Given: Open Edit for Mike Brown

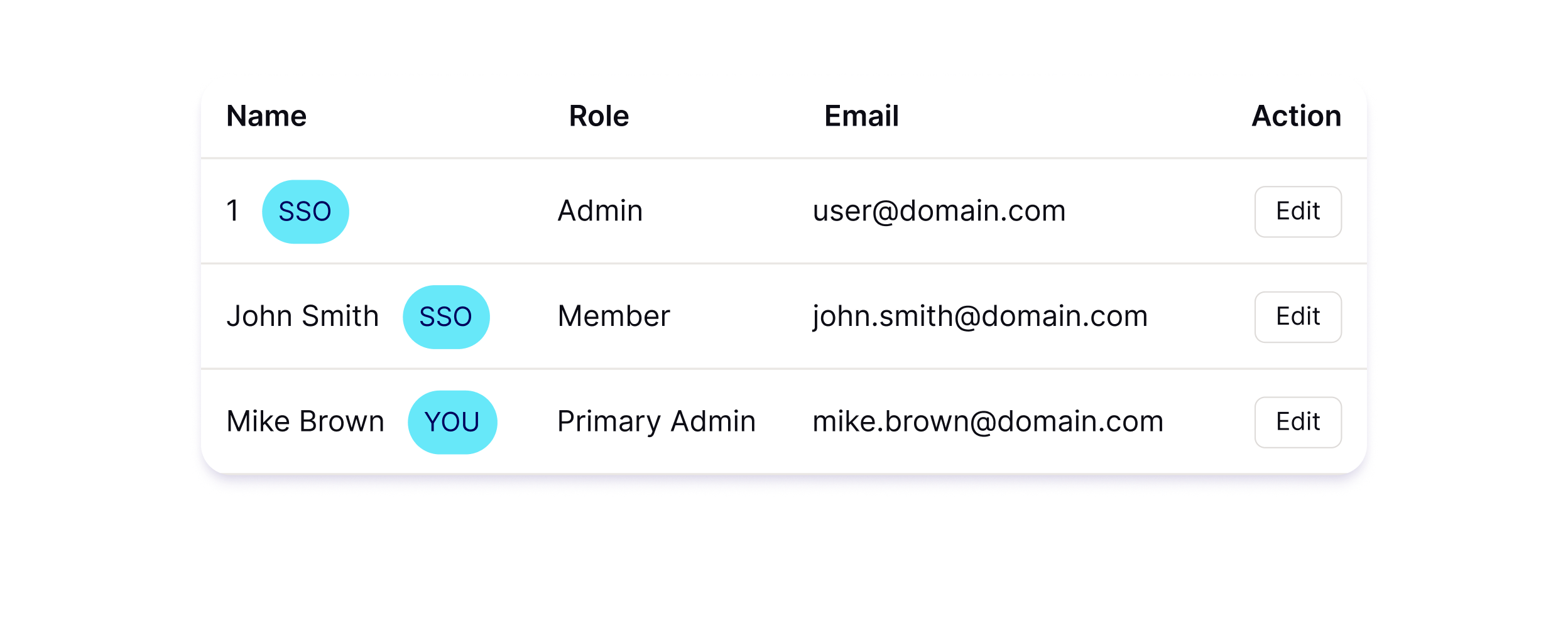Looking at the screenshot, I should pyautogui.click(x=1298, y=422).
